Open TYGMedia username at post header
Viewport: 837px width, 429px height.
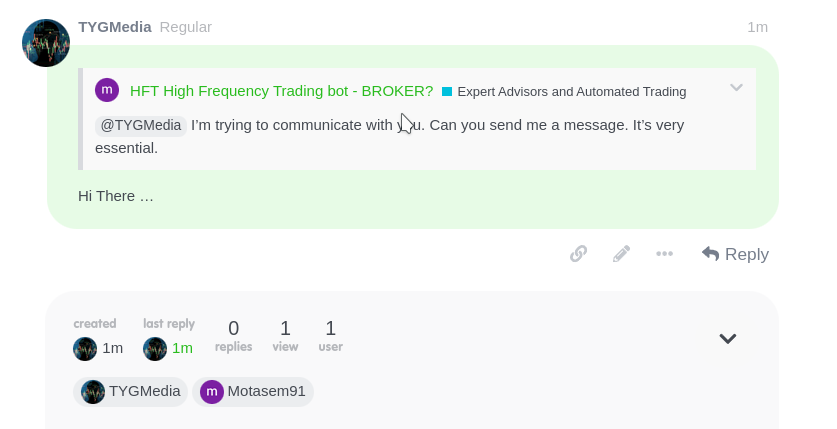pyautogui.click(x=115, y=27)
